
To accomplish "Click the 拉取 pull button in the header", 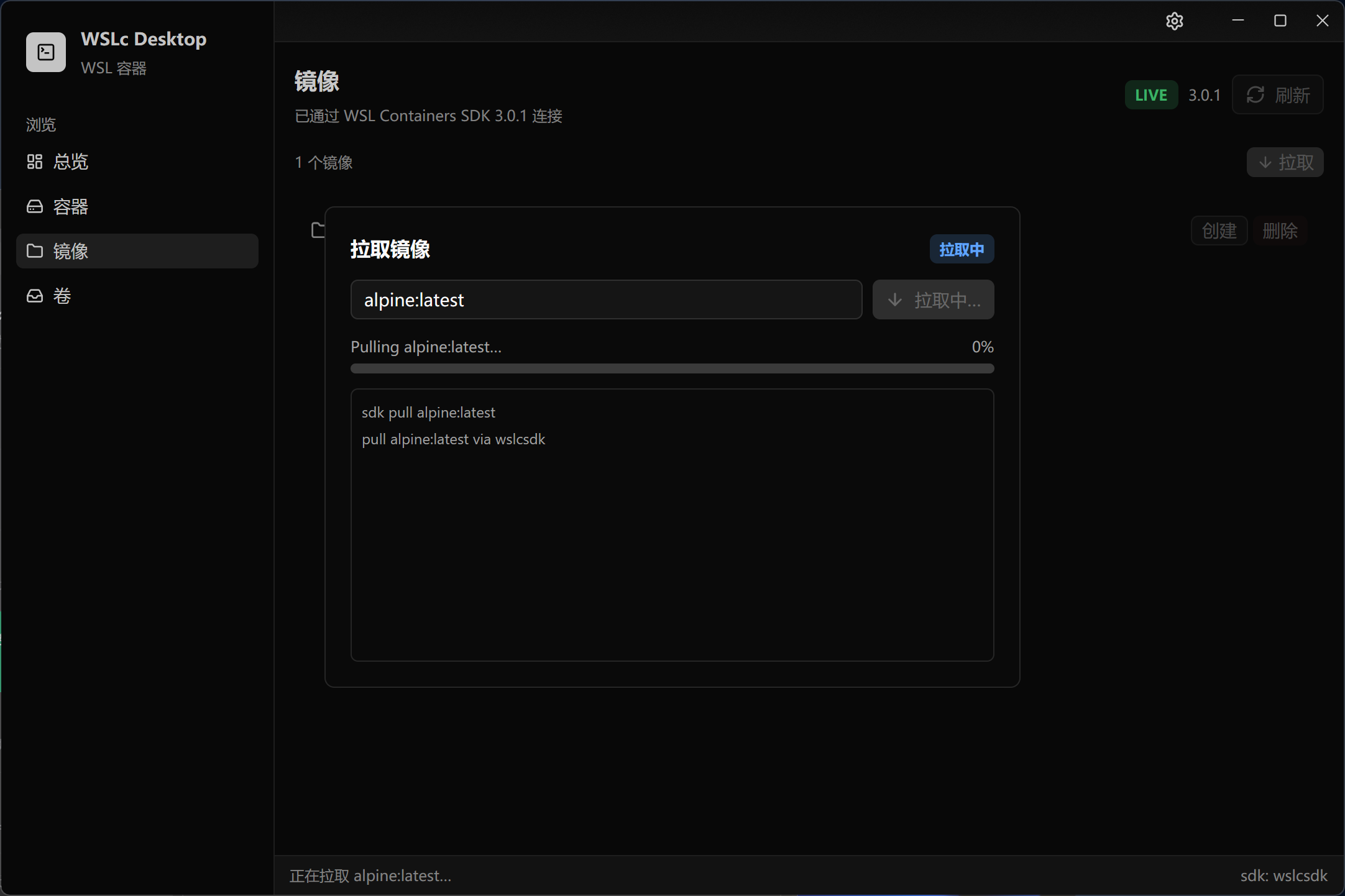I will (x=1285, y=162).
